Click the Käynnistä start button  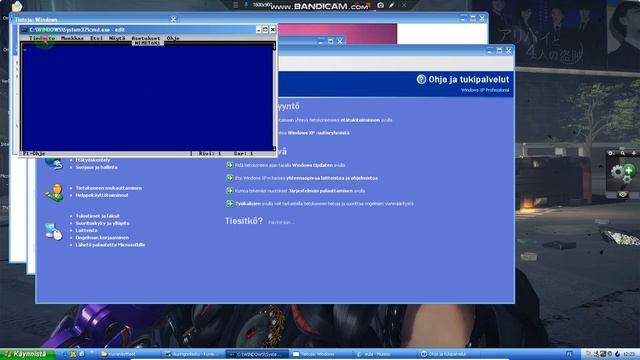coord(27,354)
